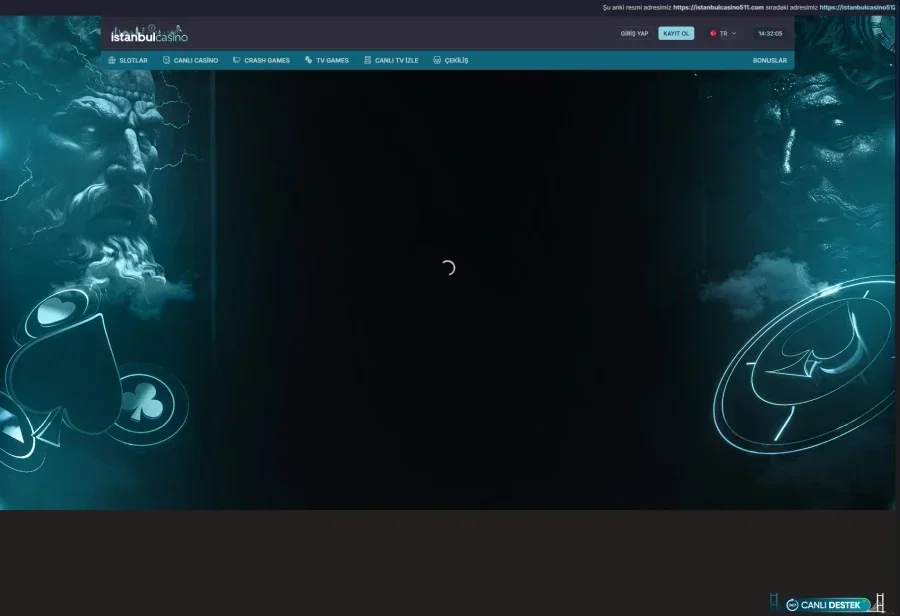Click the Crash Games icon

(236, 60)
